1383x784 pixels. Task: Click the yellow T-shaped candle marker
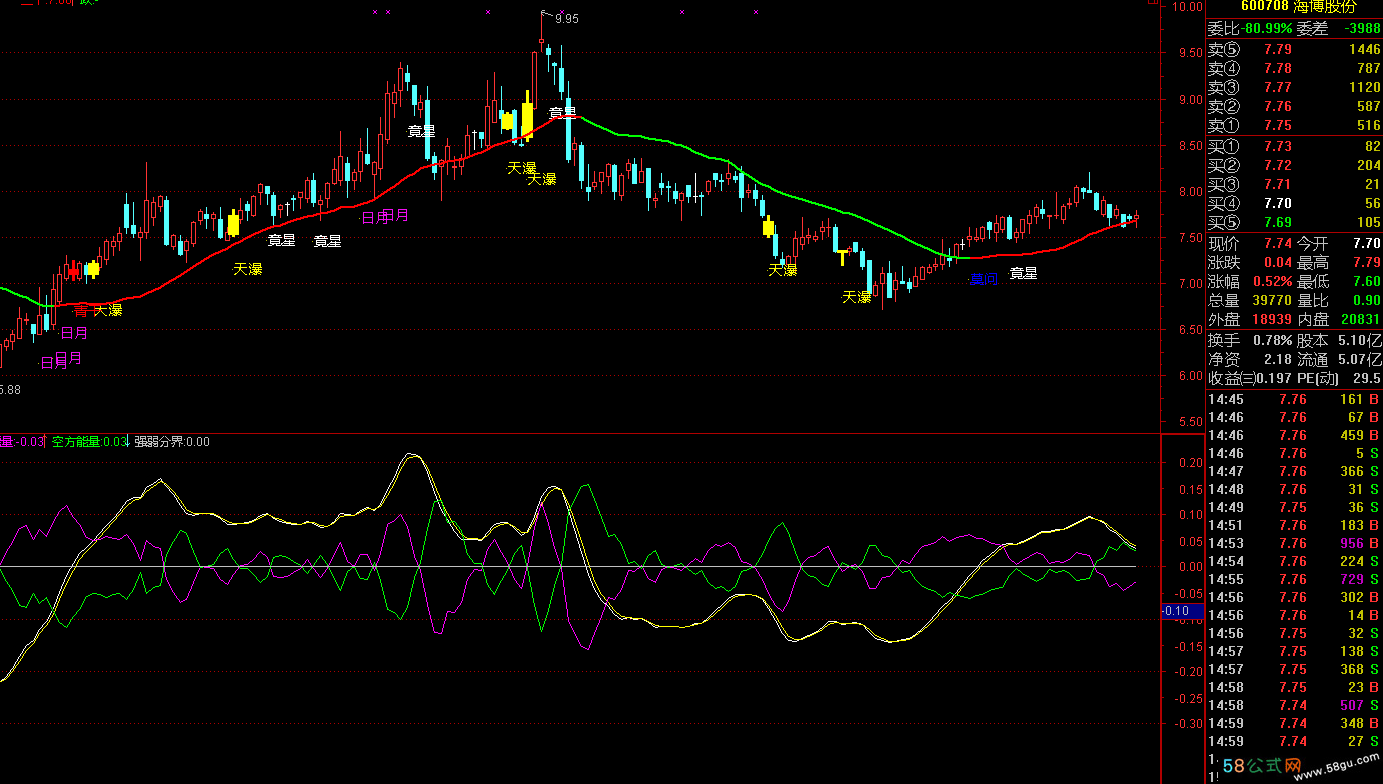(843, 257)
